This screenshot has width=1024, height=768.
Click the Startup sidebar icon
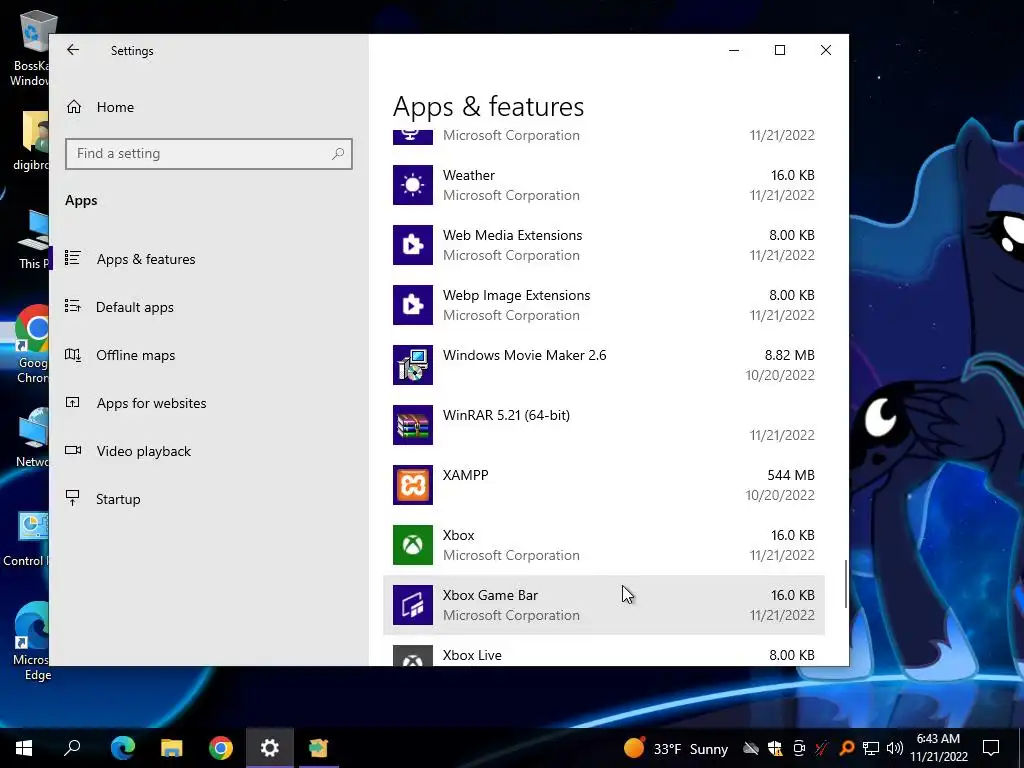[72, 498]
